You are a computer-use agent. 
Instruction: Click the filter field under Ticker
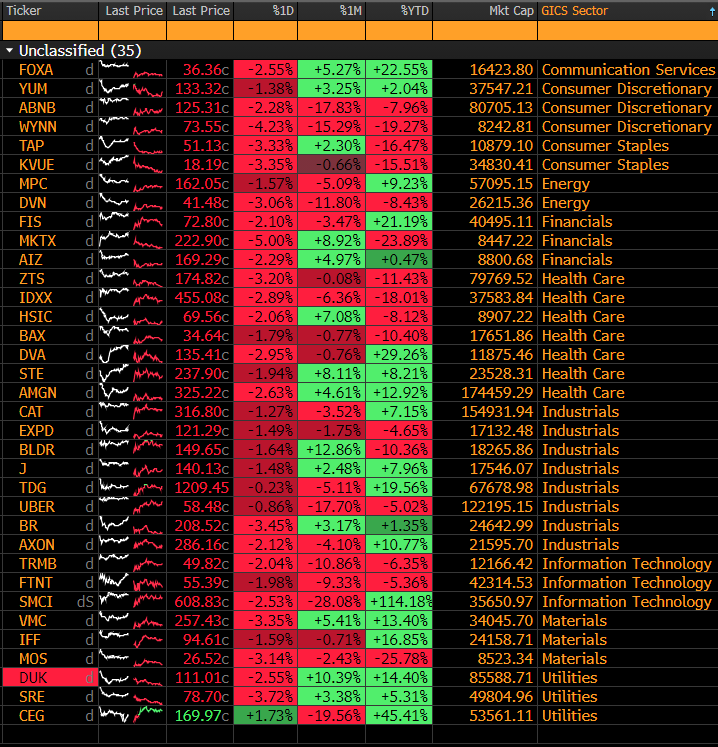[51, 31]
